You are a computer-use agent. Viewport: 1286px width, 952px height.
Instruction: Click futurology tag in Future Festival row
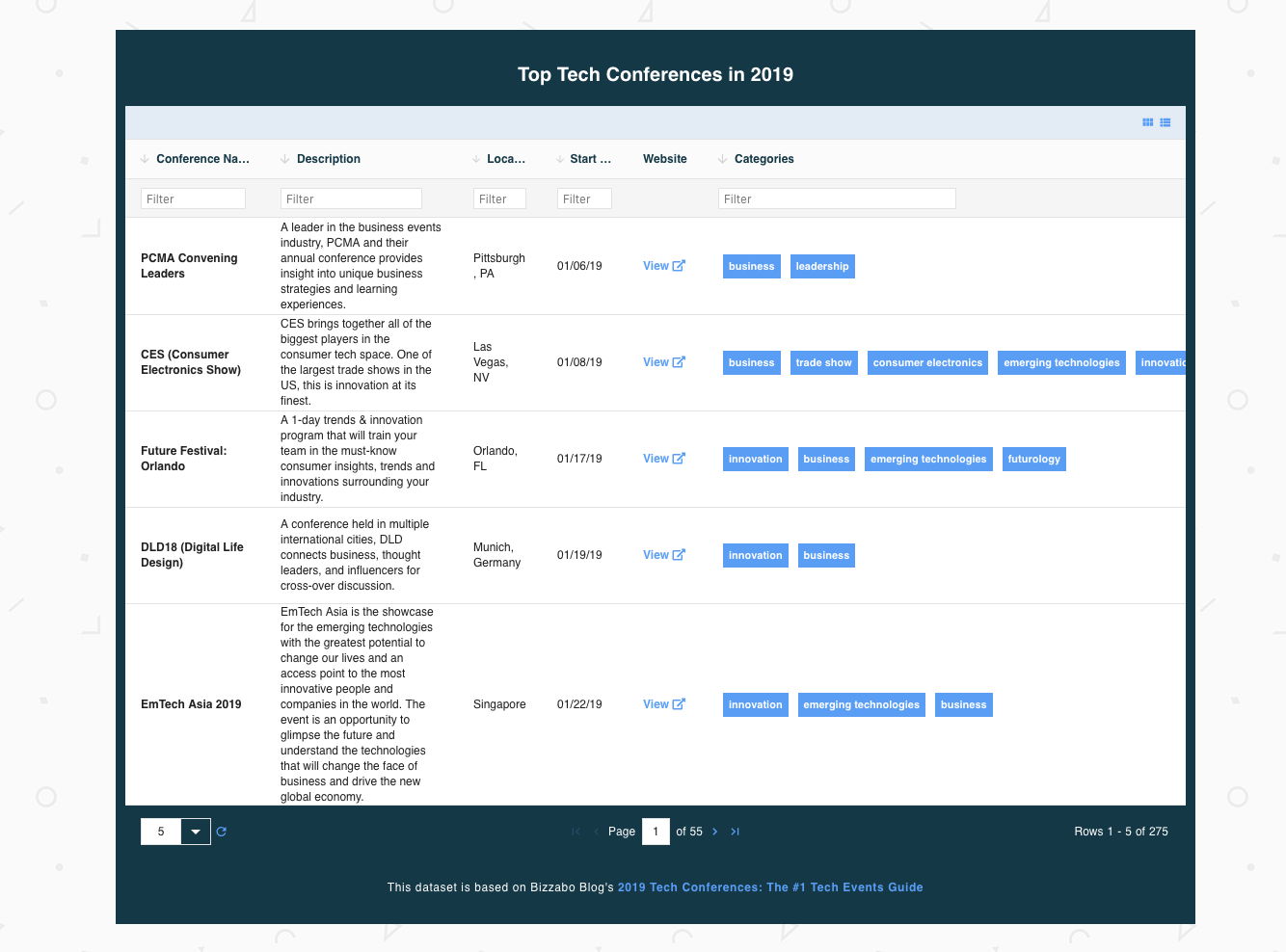(x=1034, y=459)
